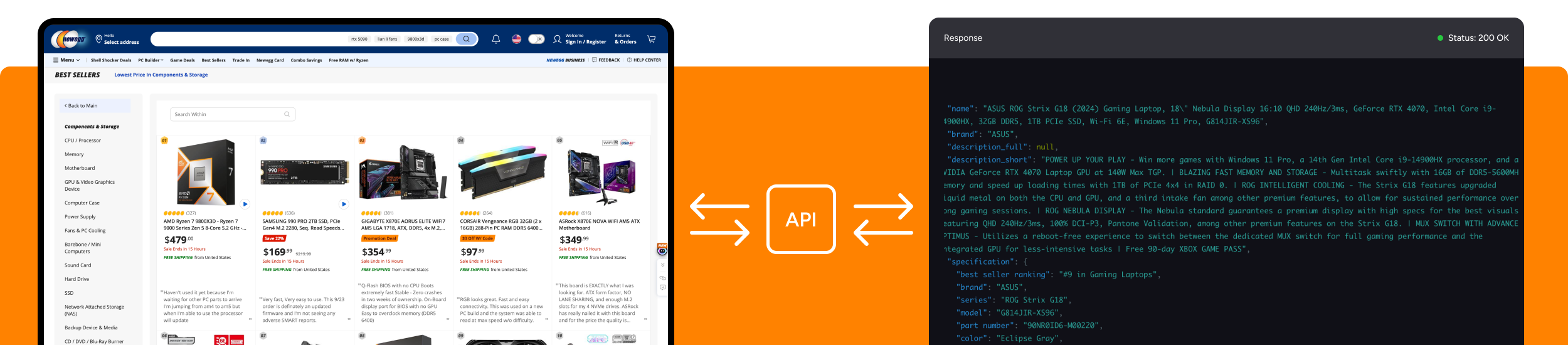Image resolution: width=1568 pixels, height=345 pixels.
Task: Select SSD category
Action: [x=69, y=293]
